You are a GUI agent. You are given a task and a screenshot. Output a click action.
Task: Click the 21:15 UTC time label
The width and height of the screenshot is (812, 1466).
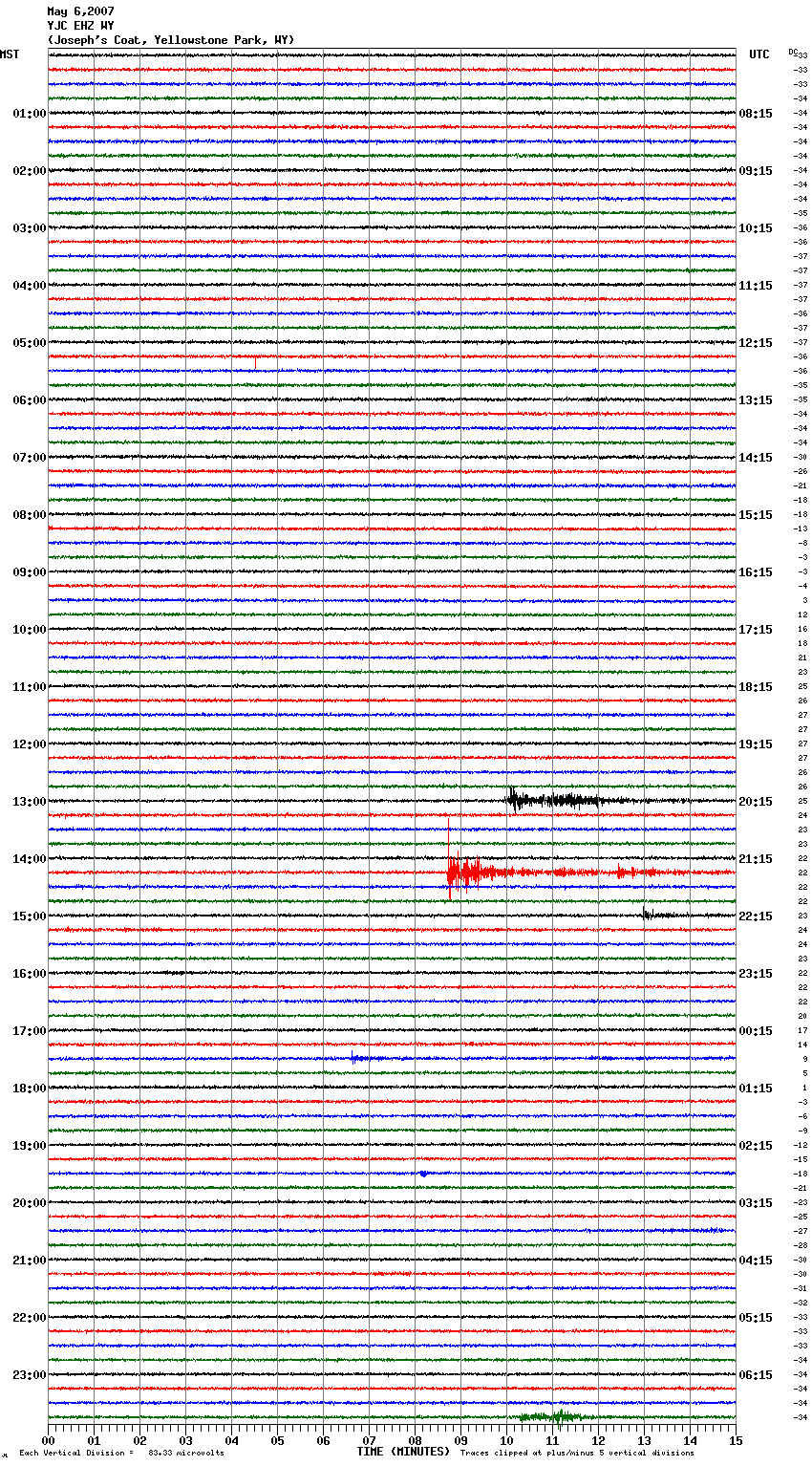[756, 859]
